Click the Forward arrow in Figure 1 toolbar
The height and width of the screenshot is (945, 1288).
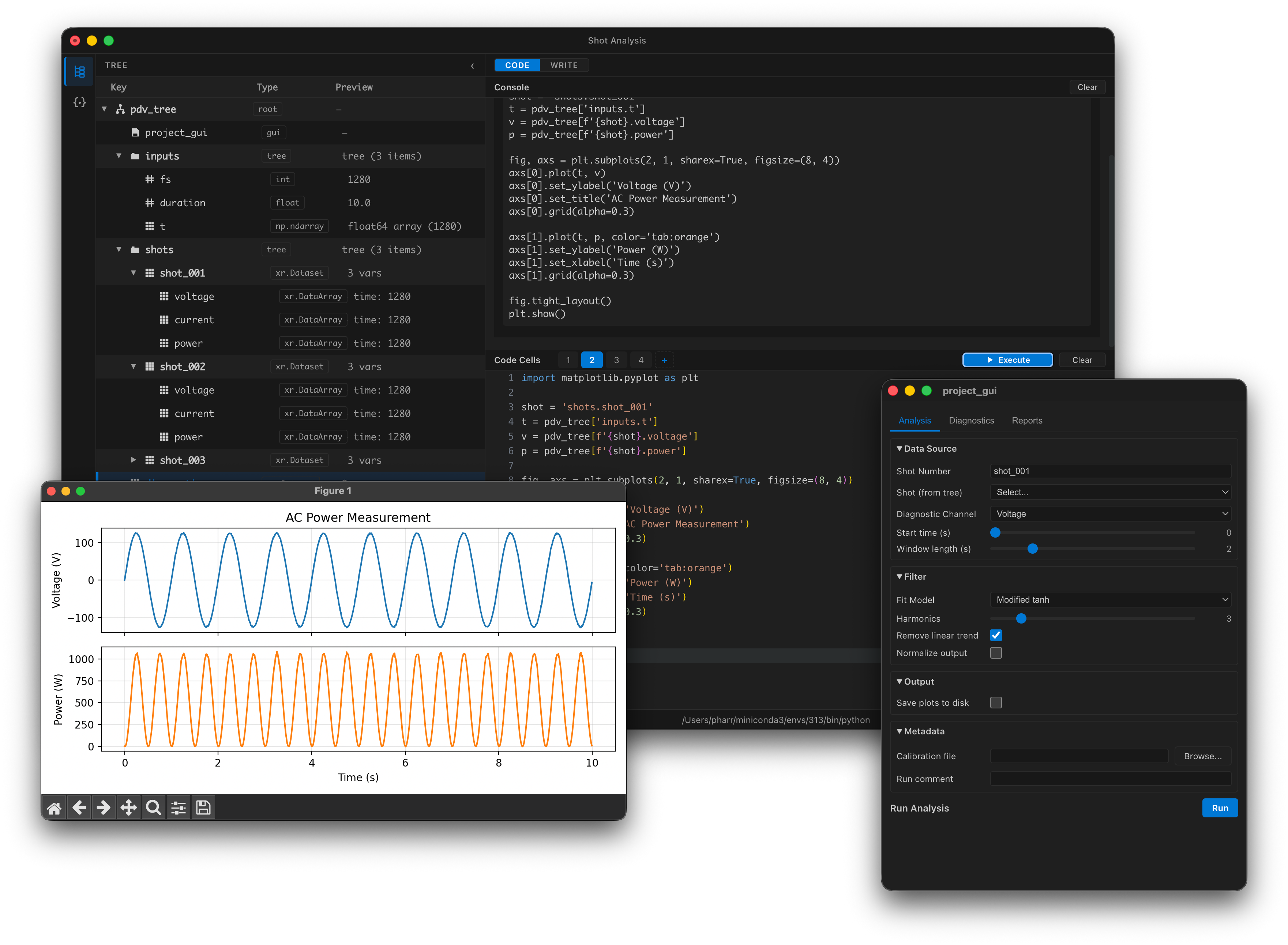(x=104, y=808)
